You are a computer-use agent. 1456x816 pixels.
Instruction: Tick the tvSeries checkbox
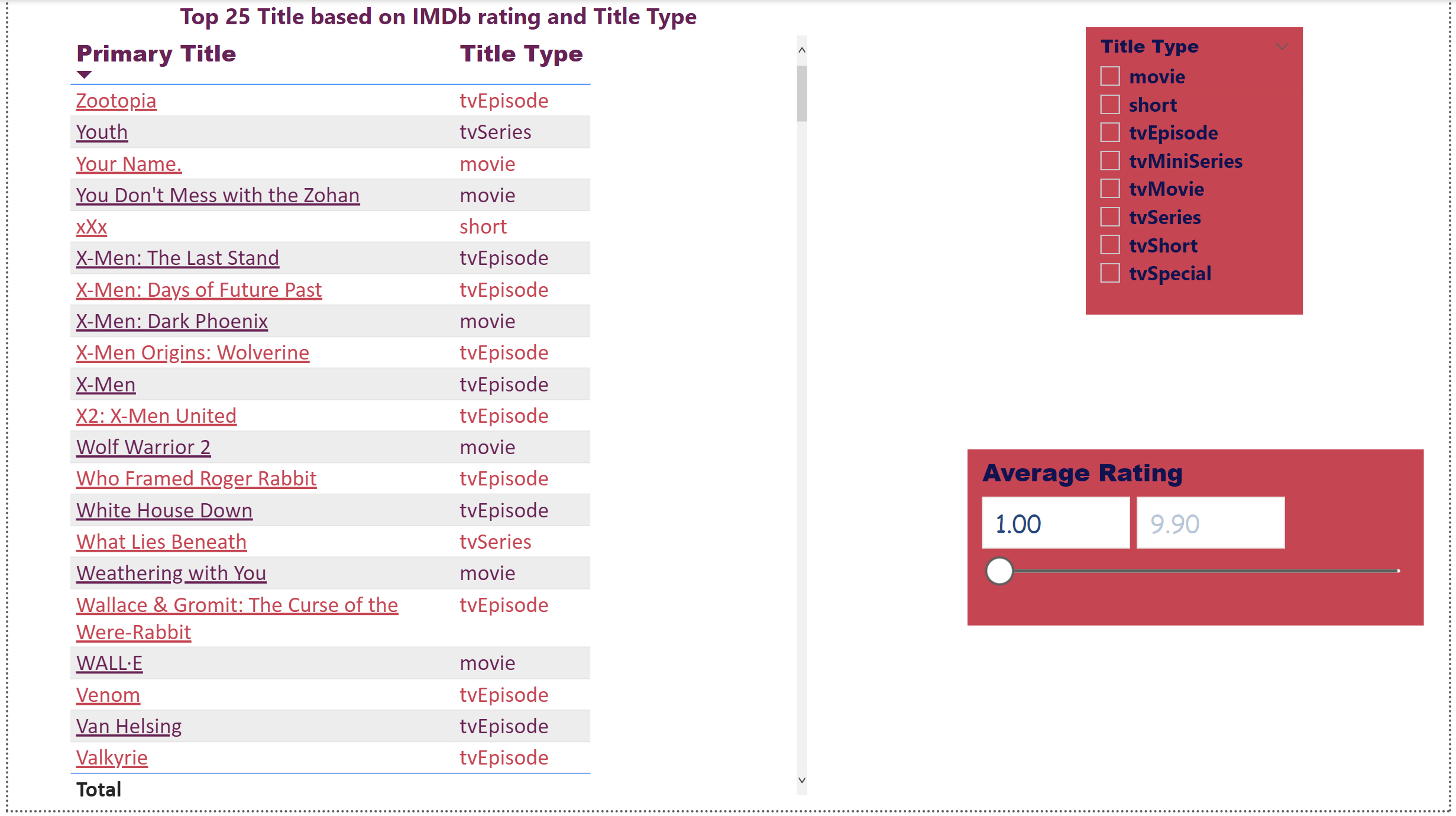tap(1110, 217)
